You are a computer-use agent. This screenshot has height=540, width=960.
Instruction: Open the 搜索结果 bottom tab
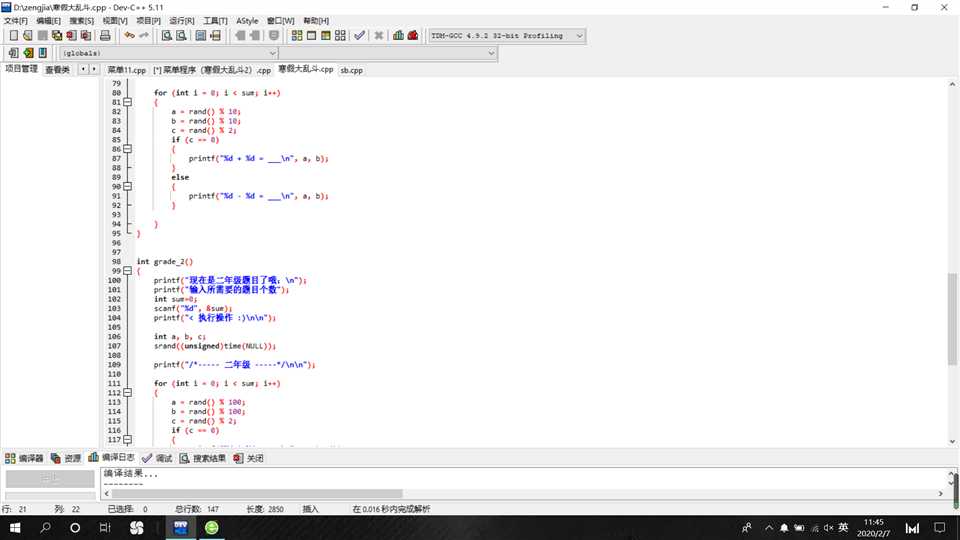coord(203,458)
